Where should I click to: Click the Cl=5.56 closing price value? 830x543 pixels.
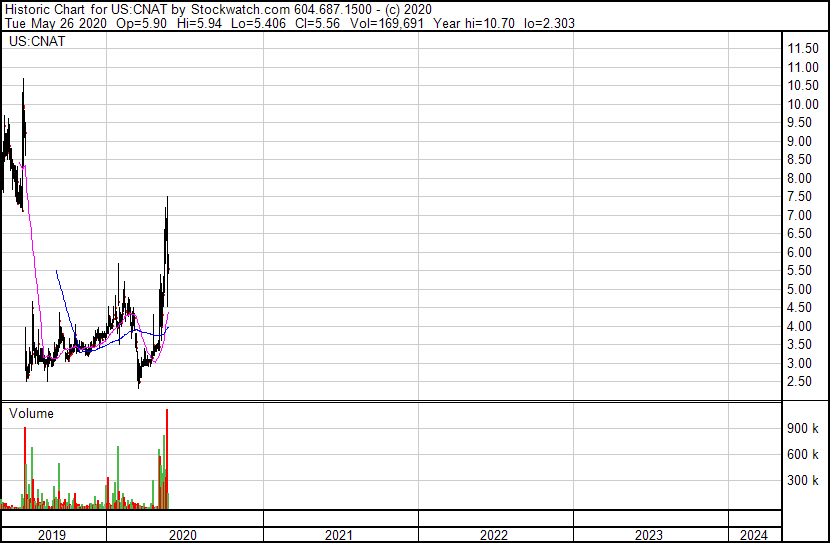click(318, 23)
